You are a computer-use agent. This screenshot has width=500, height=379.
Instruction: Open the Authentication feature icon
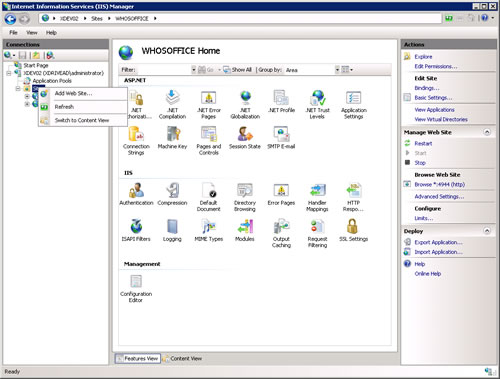coord(136,194)
